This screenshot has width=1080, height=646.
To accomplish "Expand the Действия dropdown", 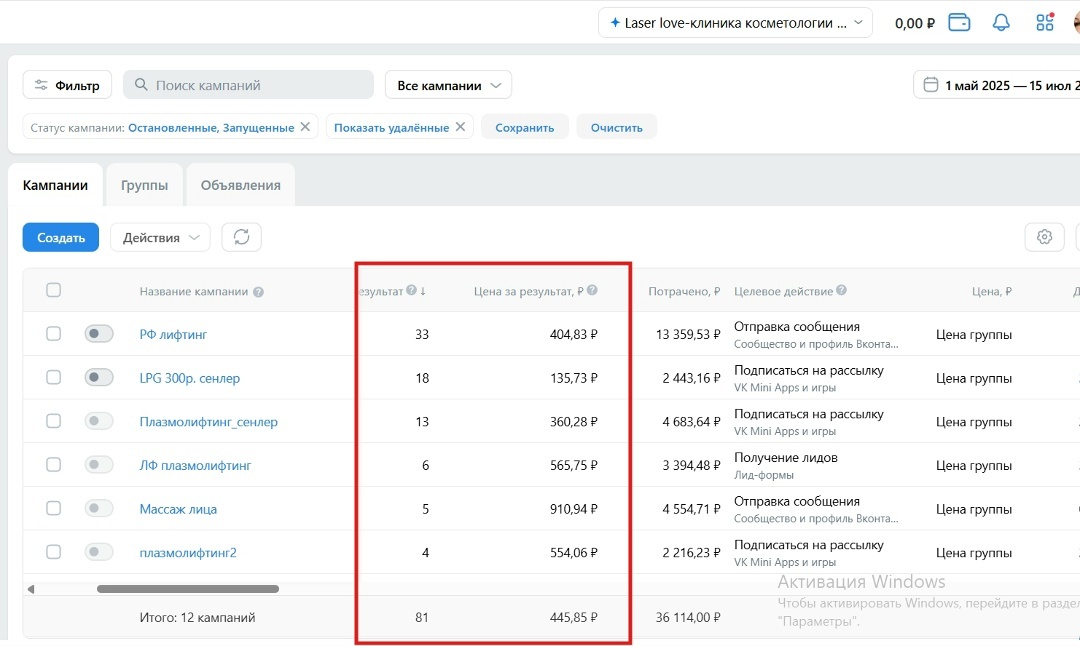I will (160, 238).
